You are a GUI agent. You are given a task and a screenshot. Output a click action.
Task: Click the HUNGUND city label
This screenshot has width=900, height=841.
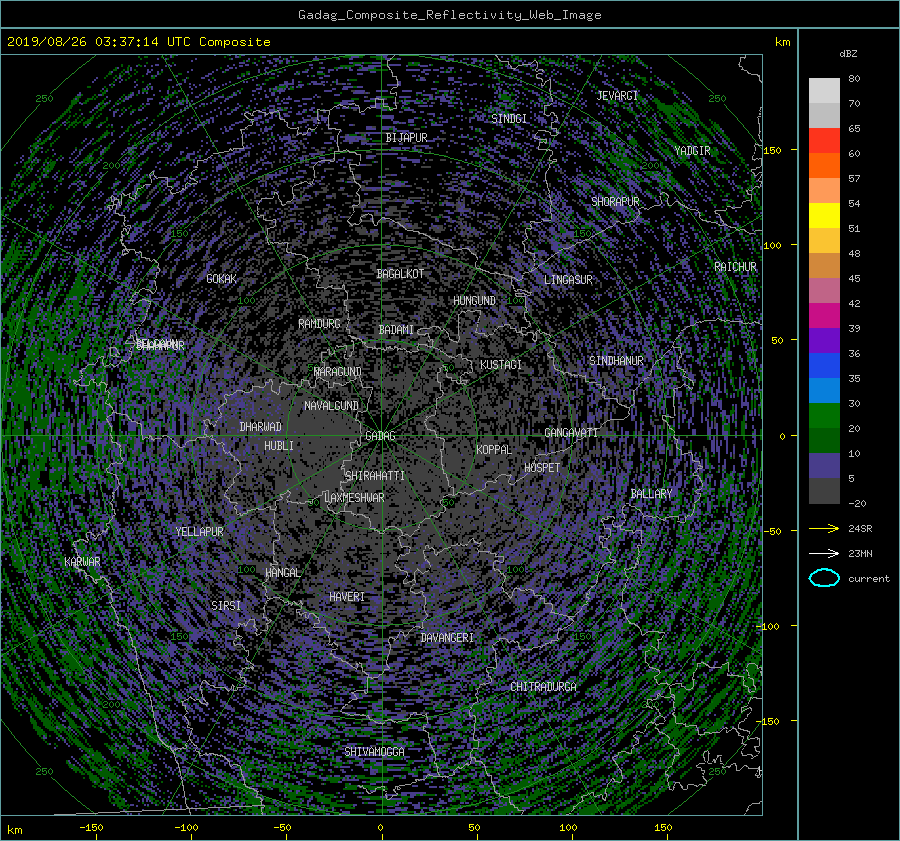474,301
